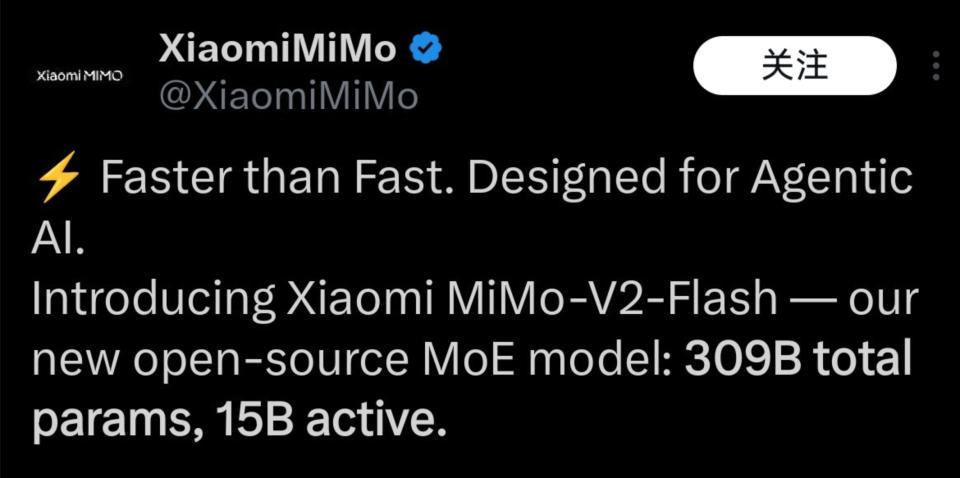Image resolution: width=960 pixels, height=478 pixels.
Task: Click the 'Xiaomi MIMO' logo text in avatar
Action: (79, 76)
